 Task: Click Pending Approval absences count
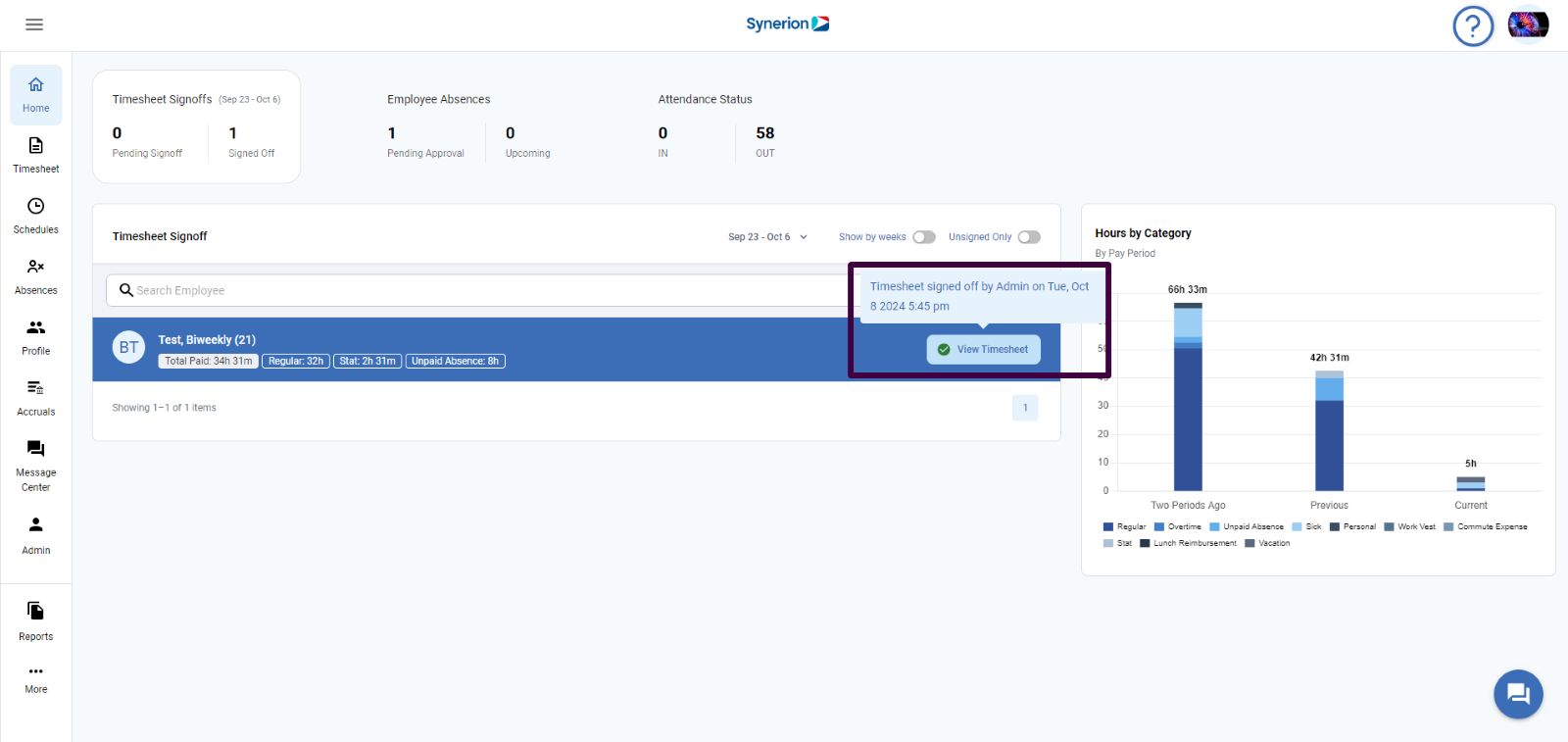pos(392,133)
